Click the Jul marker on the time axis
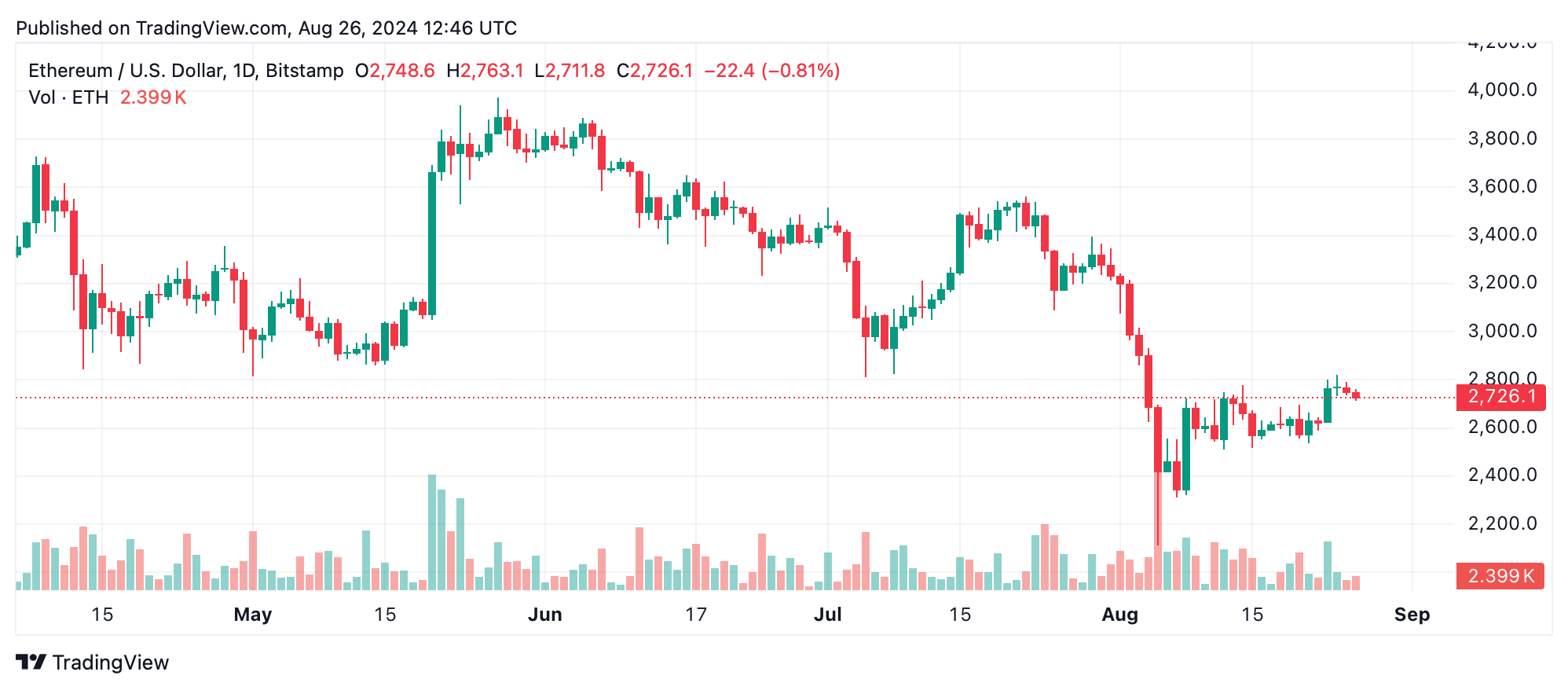 [828, 615]
